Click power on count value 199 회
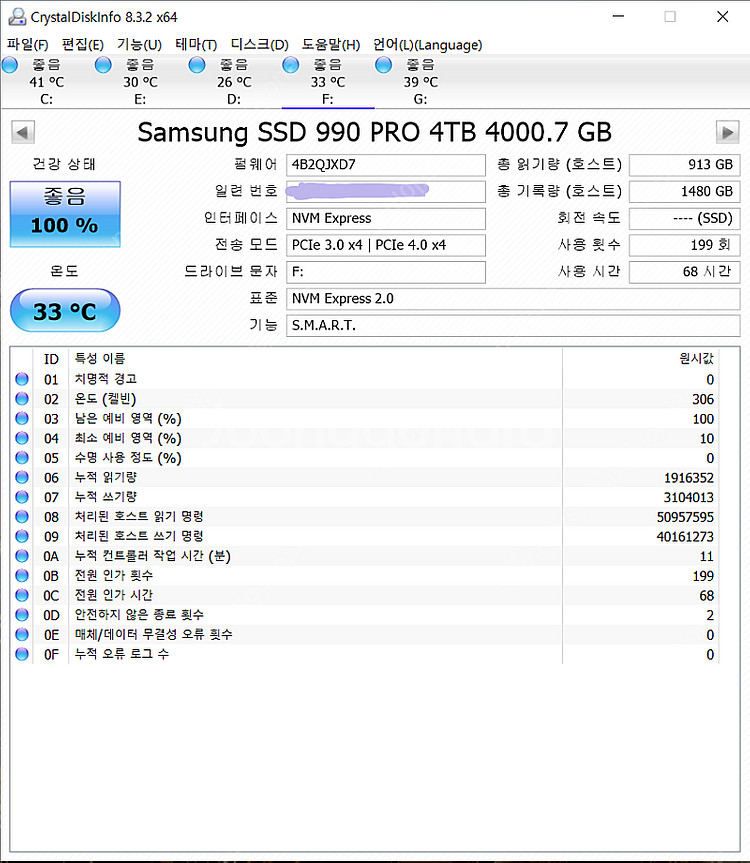Image resolution: width=750 pixels, height=863 pixels. tap(685, 245)
